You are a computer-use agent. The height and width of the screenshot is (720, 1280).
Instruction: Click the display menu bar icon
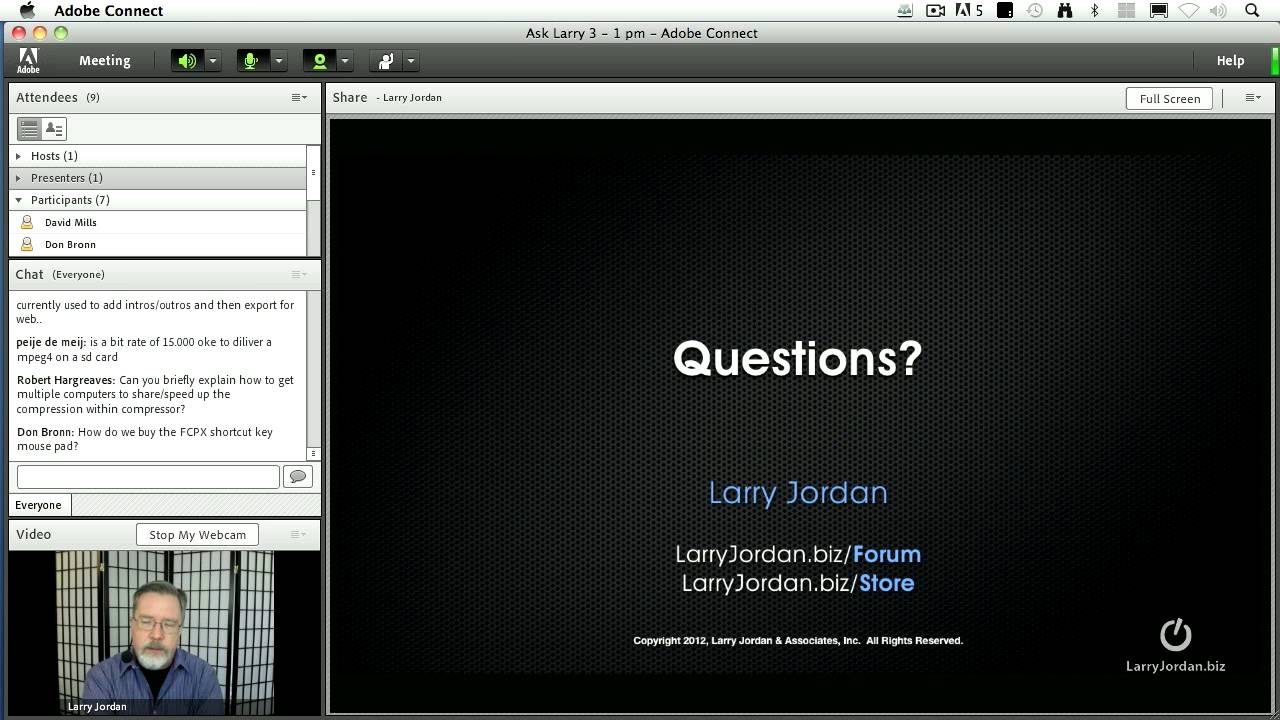pyautogui.click(x=1159, y=10)
